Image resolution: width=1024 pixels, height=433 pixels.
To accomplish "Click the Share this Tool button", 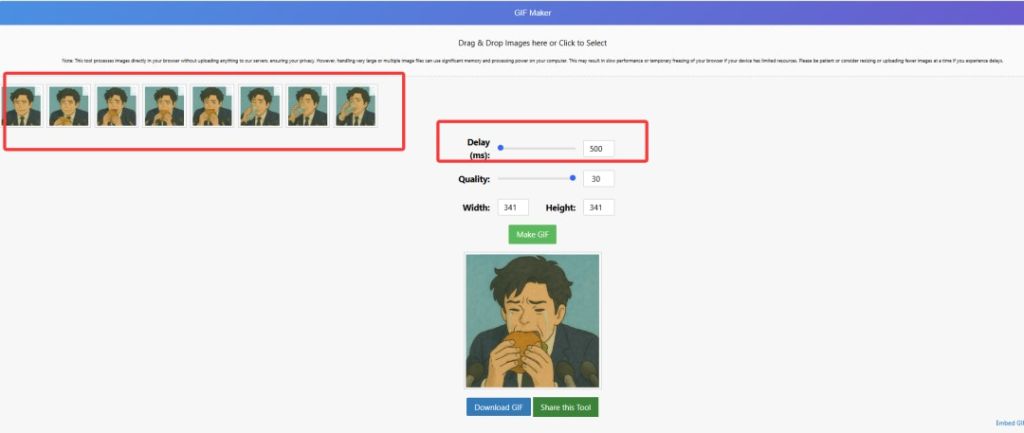I will coord(565,408).
